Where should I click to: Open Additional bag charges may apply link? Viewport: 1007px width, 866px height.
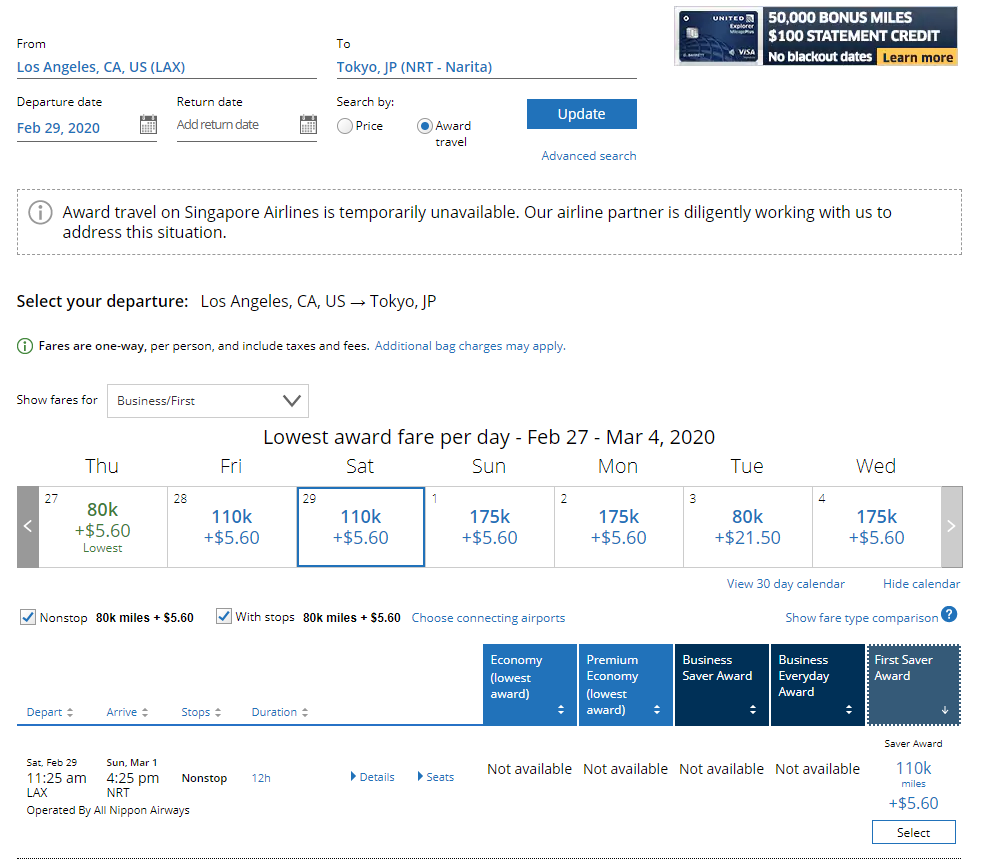click(x=470, y=346)
